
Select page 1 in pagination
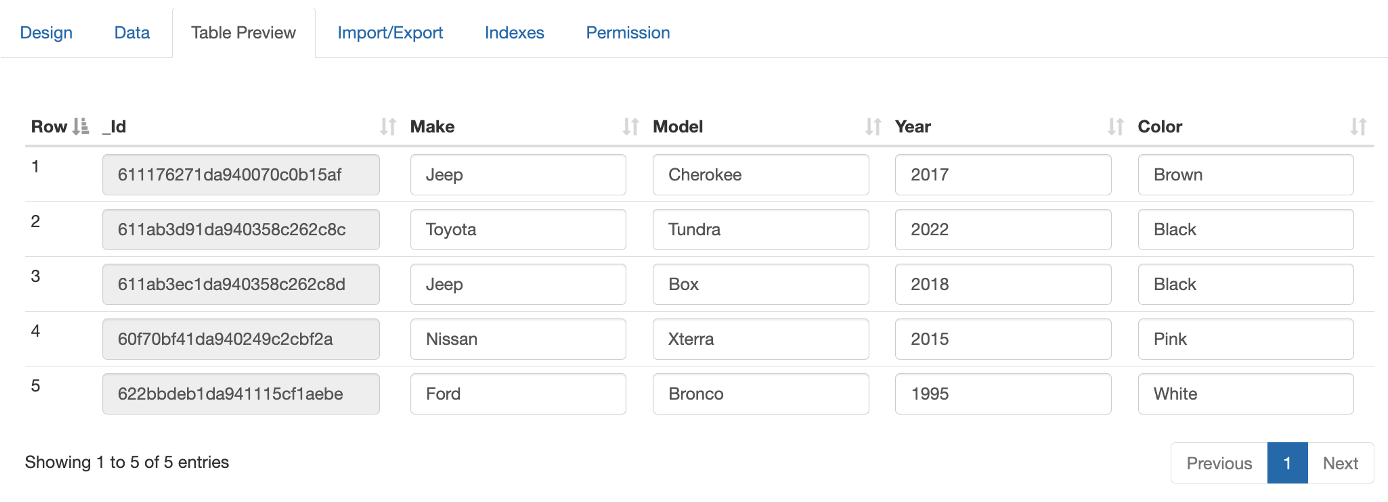coord(1288,463)
